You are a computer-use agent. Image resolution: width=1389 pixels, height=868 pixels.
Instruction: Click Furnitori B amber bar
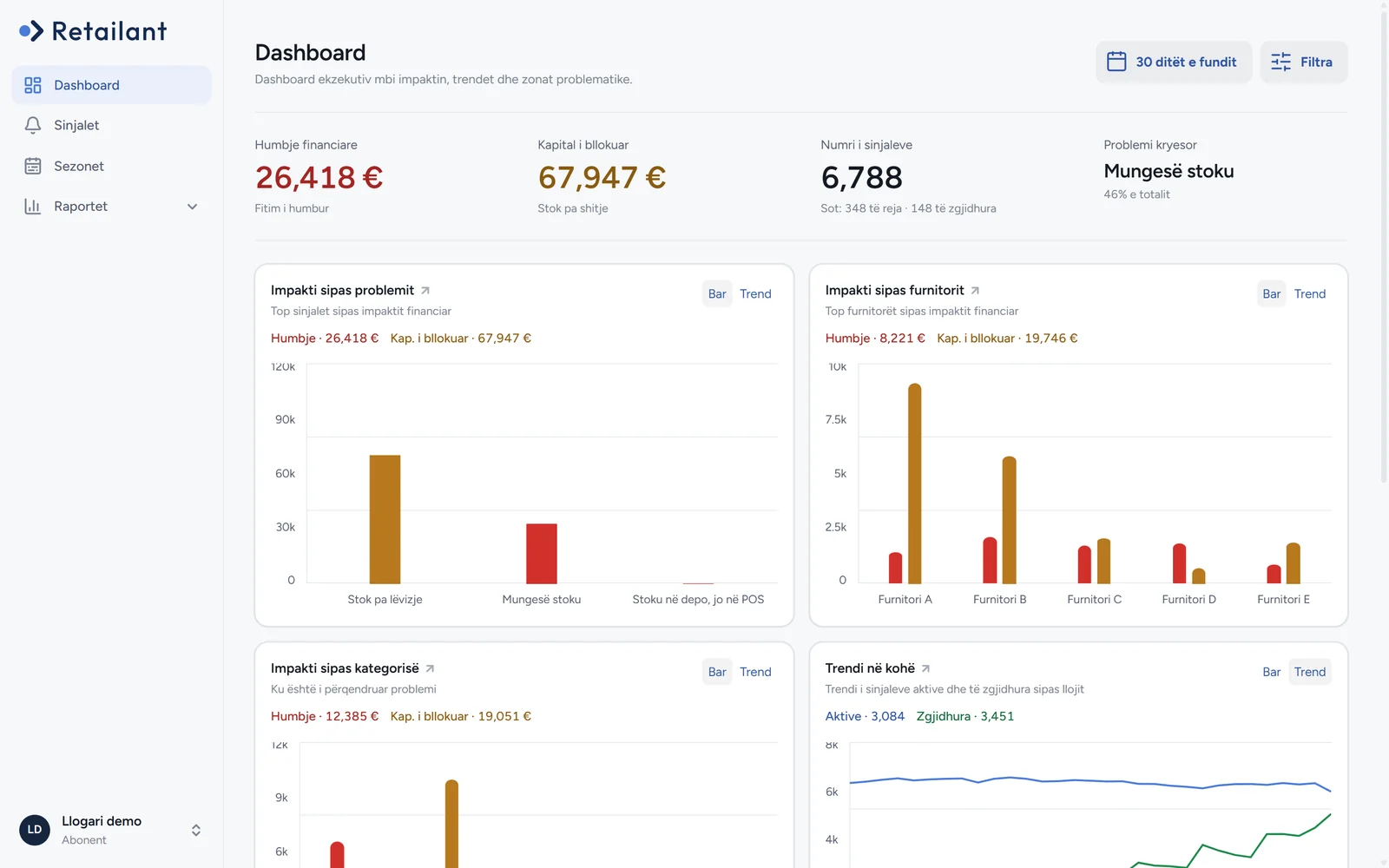tap(1009, 520)
